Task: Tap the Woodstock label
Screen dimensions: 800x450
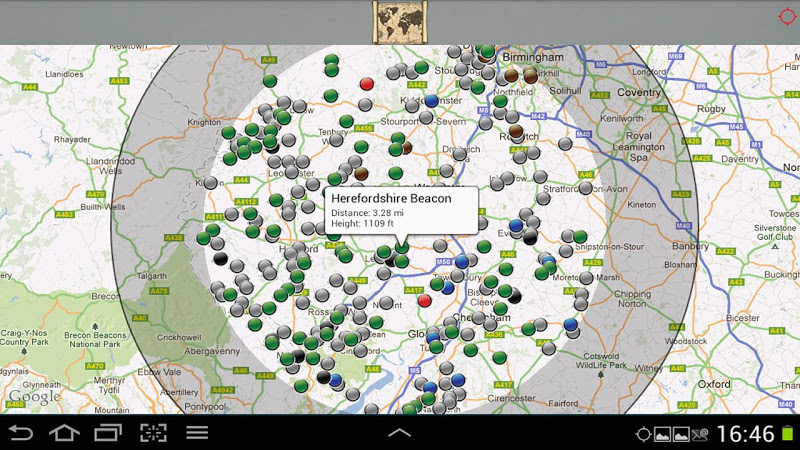Action: [x=686, y=341]
